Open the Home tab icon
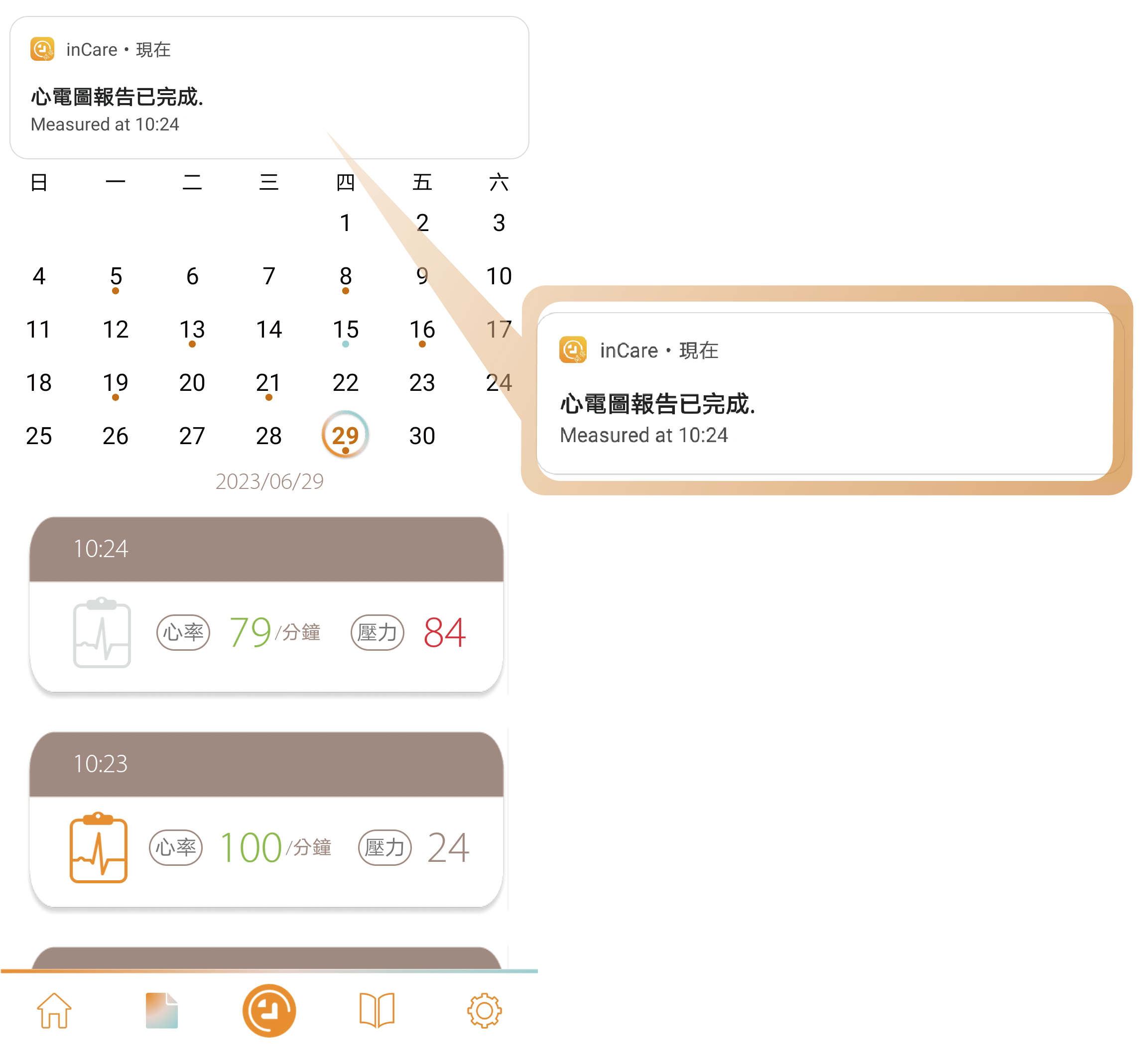The width and height of the screenshot is (1143, 1064). pos(54,1011)
